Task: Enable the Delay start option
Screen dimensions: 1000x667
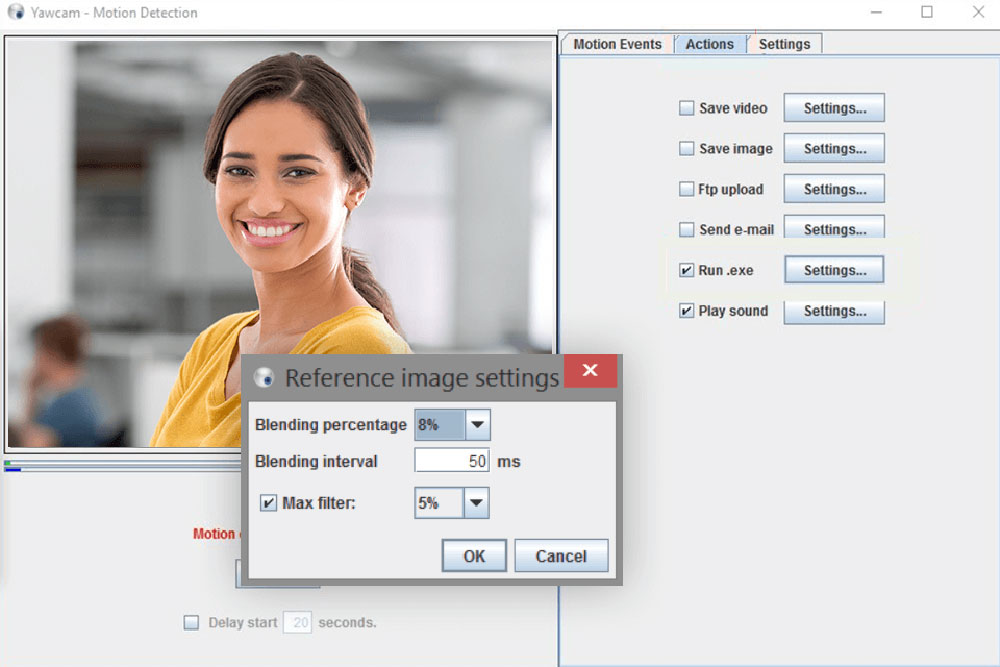Action: pyautogui.click(x=191, y=622)
